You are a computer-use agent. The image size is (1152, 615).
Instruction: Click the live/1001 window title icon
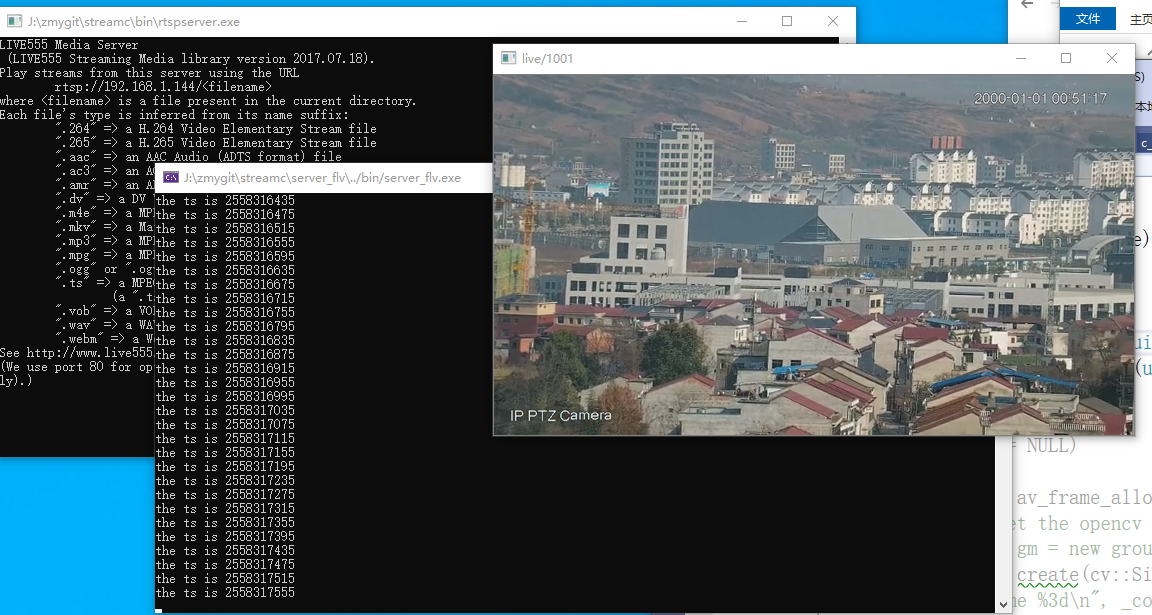[x=508, y=58]
